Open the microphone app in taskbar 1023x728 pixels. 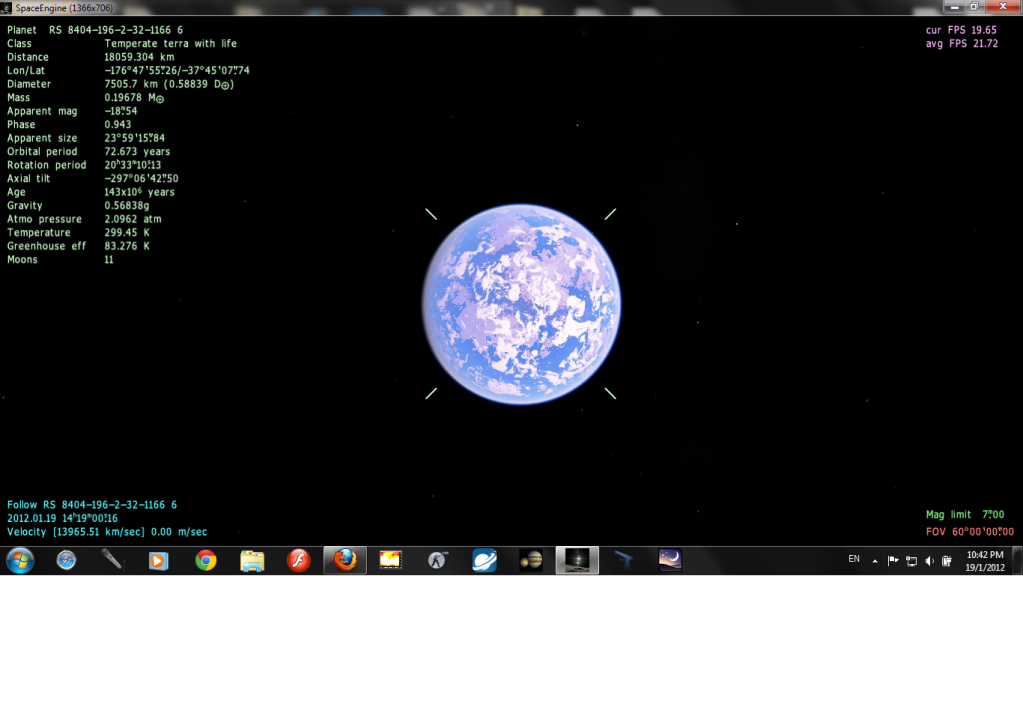tap(112, 561)
